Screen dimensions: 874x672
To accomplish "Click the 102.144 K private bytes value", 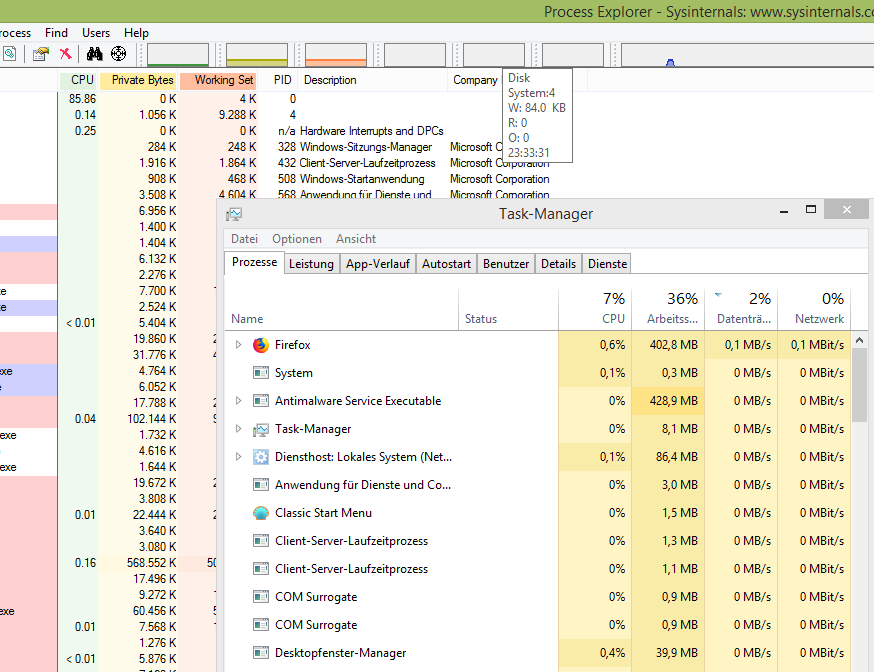I will [151, 419].
